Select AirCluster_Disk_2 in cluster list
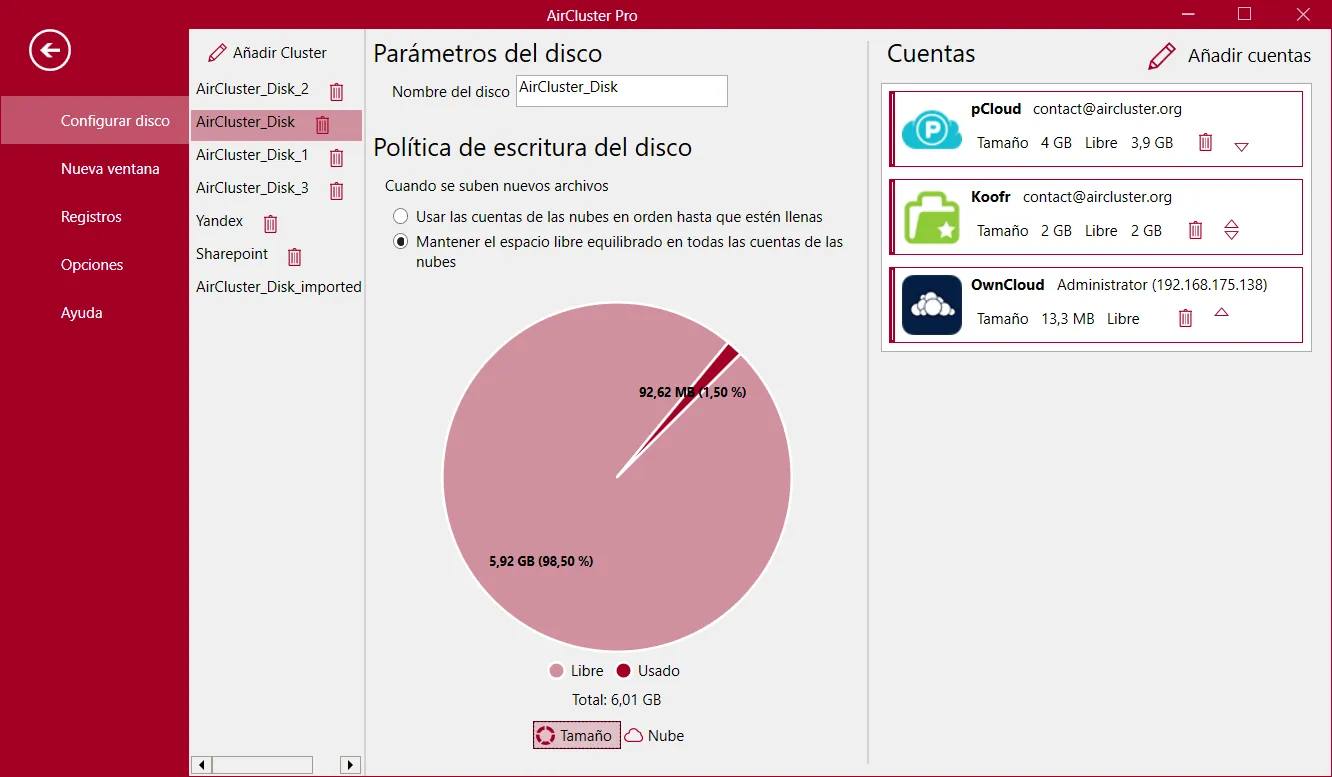Image resolution: width=1332 pixels, height=777 pixels. 252,89
